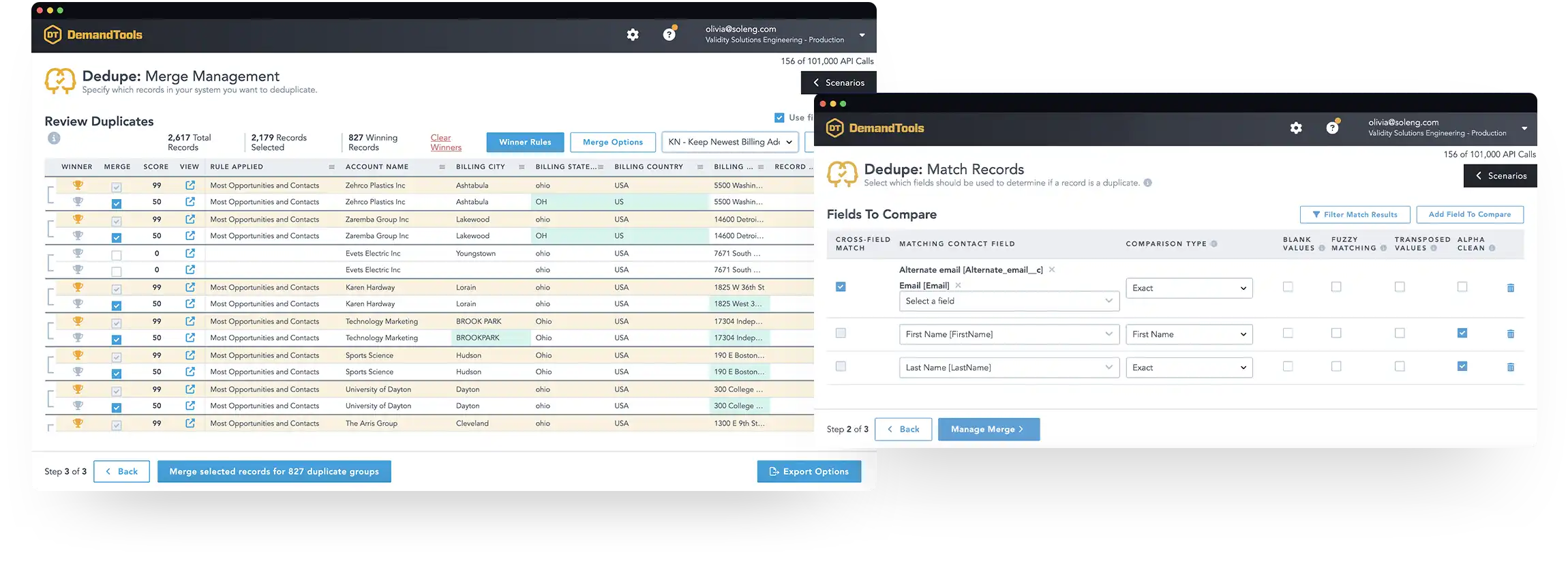Screen dimensions: 1568x566
Task: Open view link for The Arris Group row
Action: pos(190,423)
